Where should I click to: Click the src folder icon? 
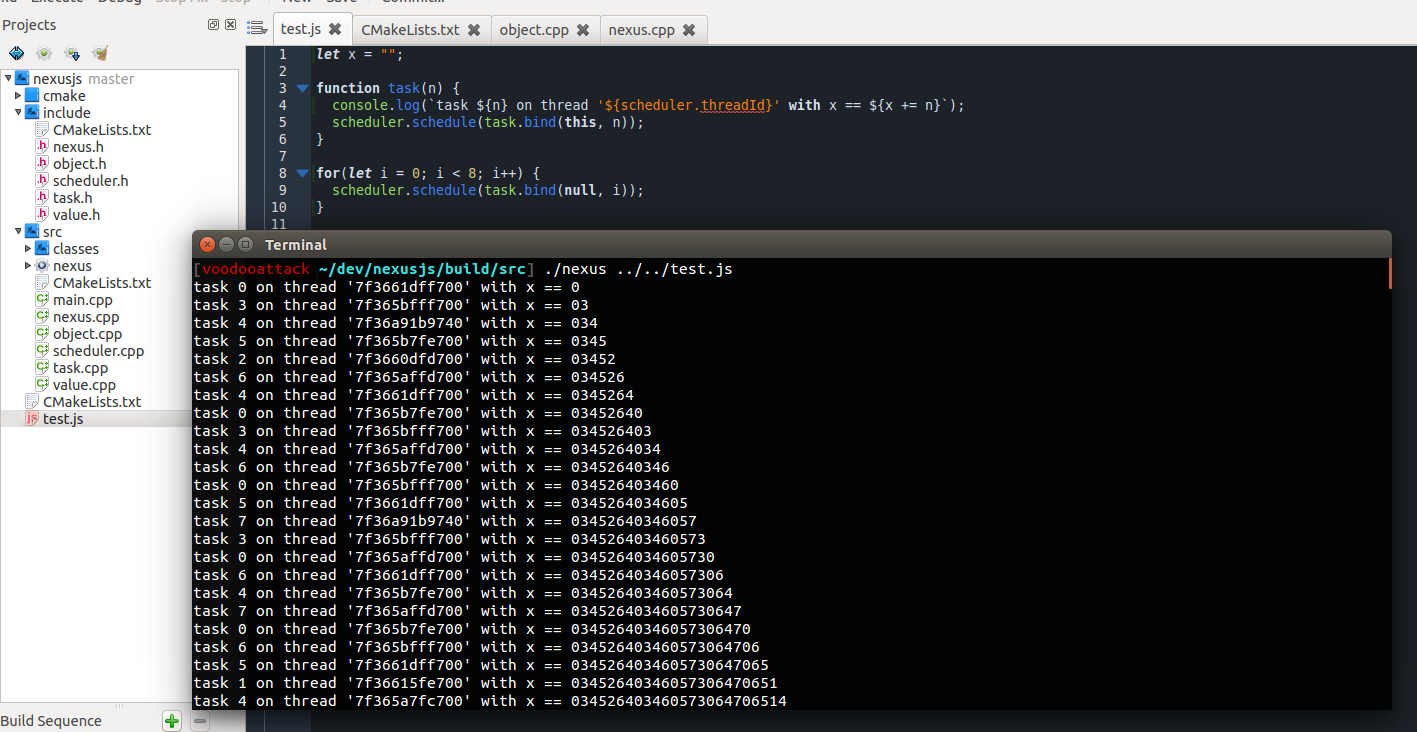(x=32, y=232)
